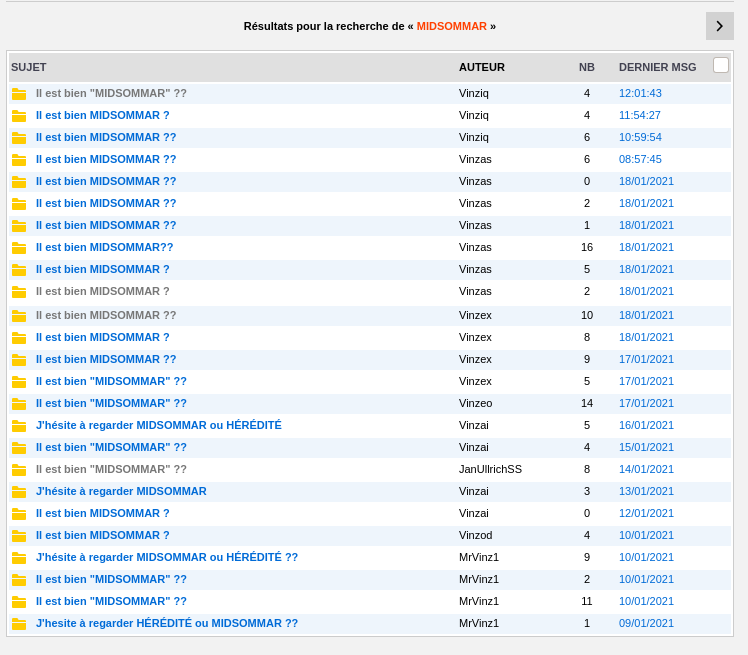The width and height of the screenshot is (748, 655).
Task: Click last message date 16/01/2021
Action: point(646,425)
